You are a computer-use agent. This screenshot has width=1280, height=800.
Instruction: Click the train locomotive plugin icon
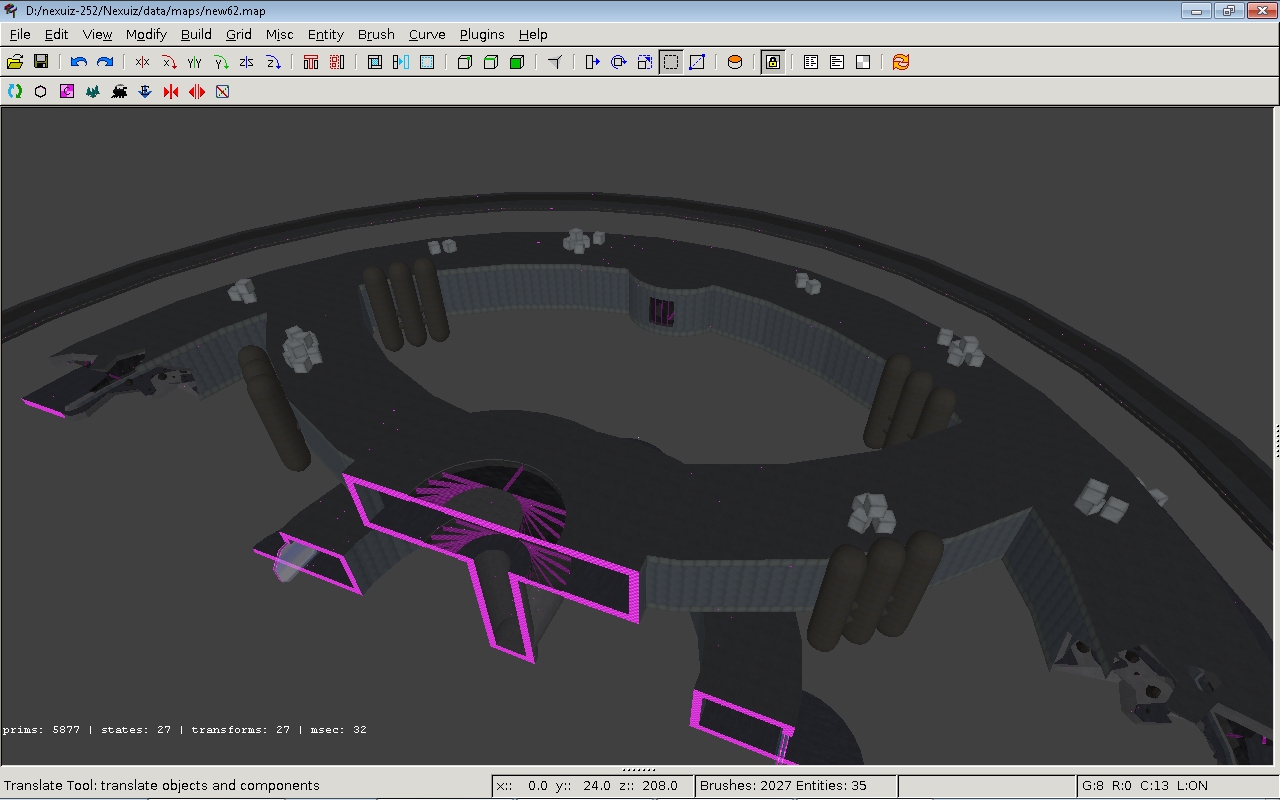(x=119, y=91)
